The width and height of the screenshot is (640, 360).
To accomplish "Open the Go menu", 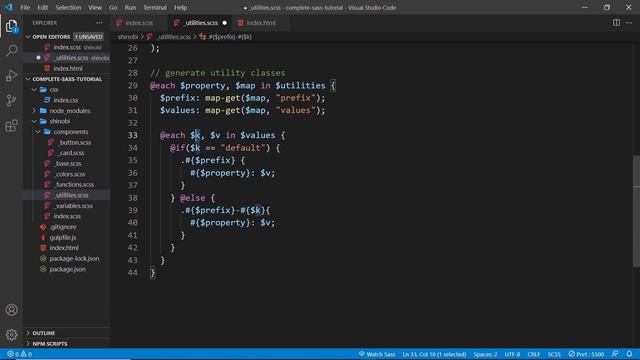I will (113, 7).
